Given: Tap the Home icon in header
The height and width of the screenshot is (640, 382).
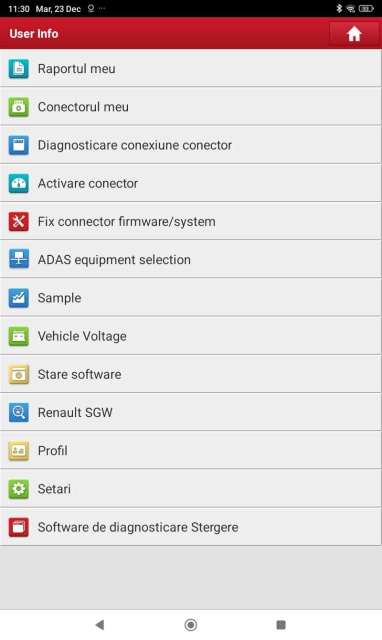Looking at the screenshot, I should pyautogui.click(x=354, y=33).
